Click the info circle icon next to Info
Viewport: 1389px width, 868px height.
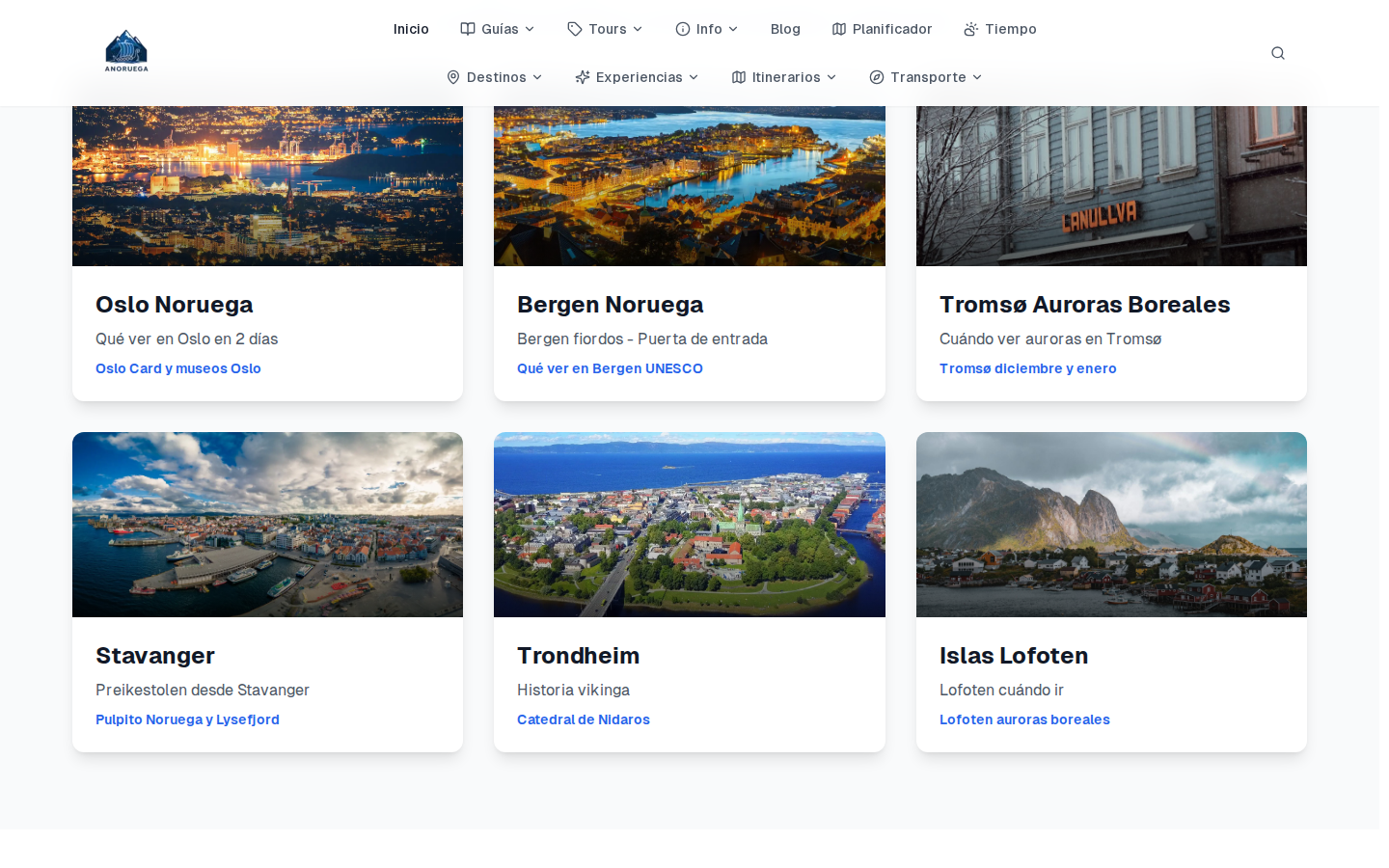(683, 28)
